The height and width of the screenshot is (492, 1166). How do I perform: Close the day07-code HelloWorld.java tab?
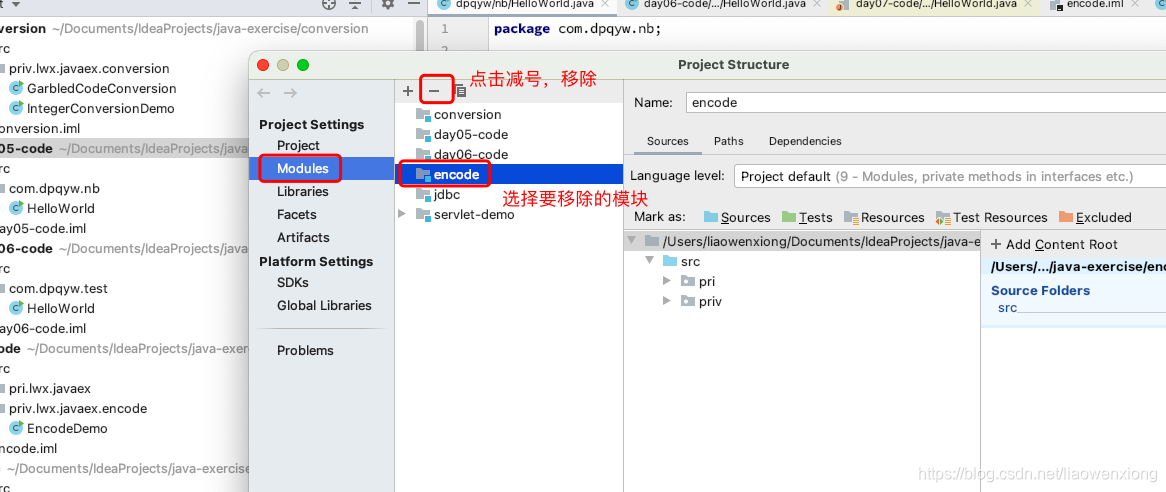(1028, 4)
